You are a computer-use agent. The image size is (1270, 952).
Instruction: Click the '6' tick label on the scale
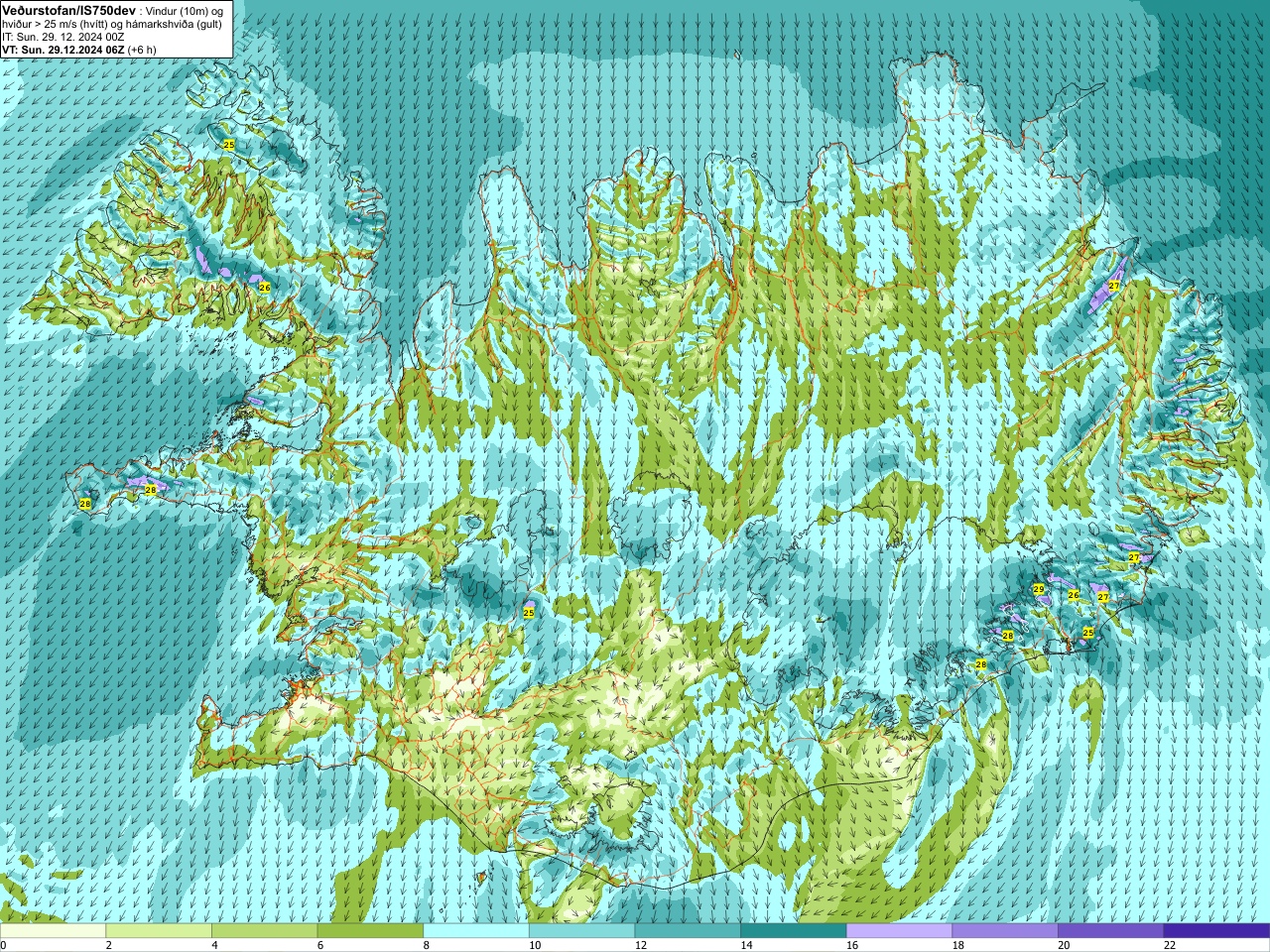coord(320,945)
